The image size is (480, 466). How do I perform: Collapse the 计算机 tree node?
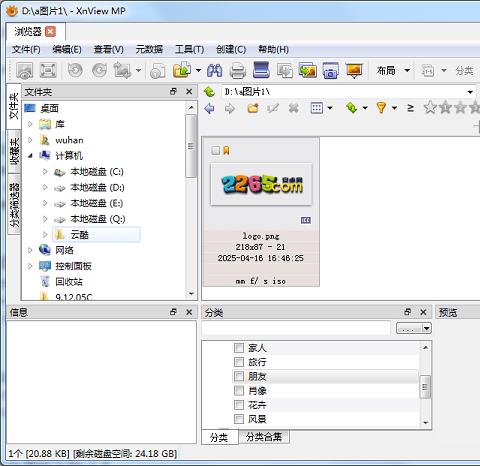tap(30, 156)
